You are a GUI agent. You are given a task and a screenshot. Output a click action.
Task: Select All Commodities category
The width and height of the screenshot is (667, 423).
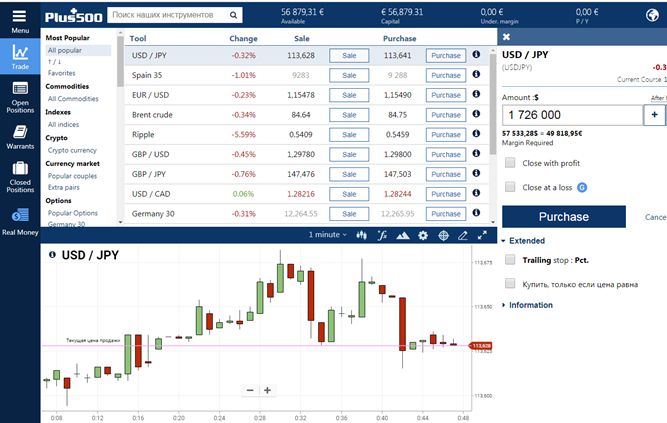click(x=72, y=98)
